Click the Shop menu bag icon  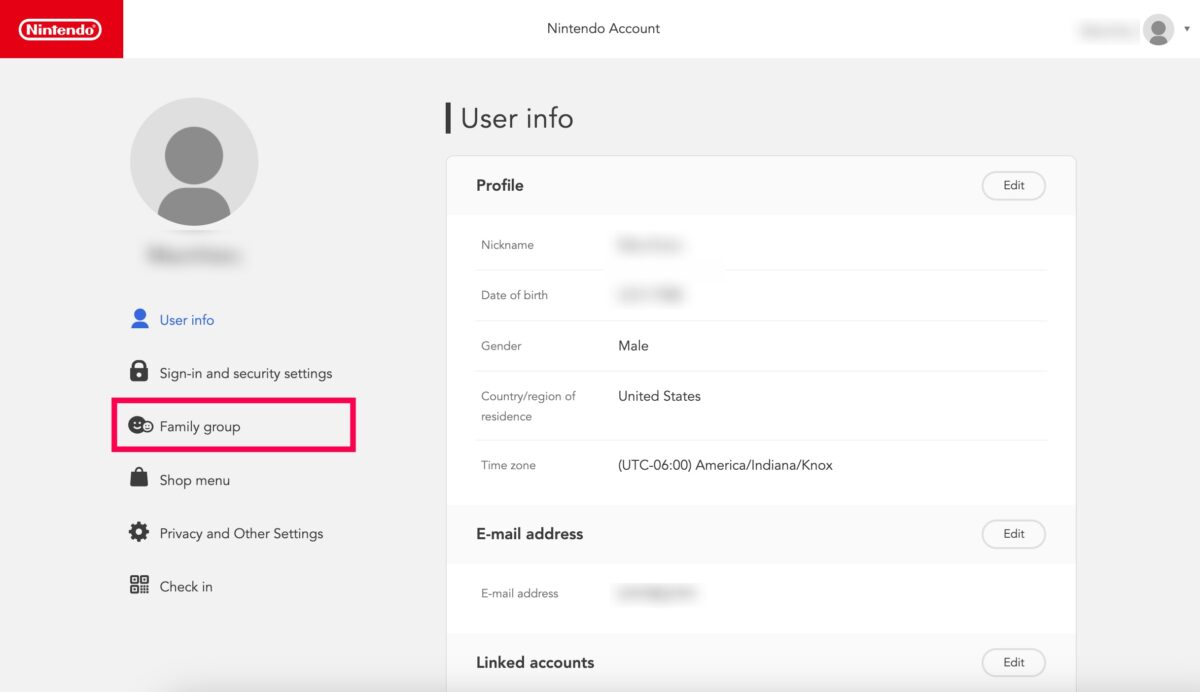139,478
